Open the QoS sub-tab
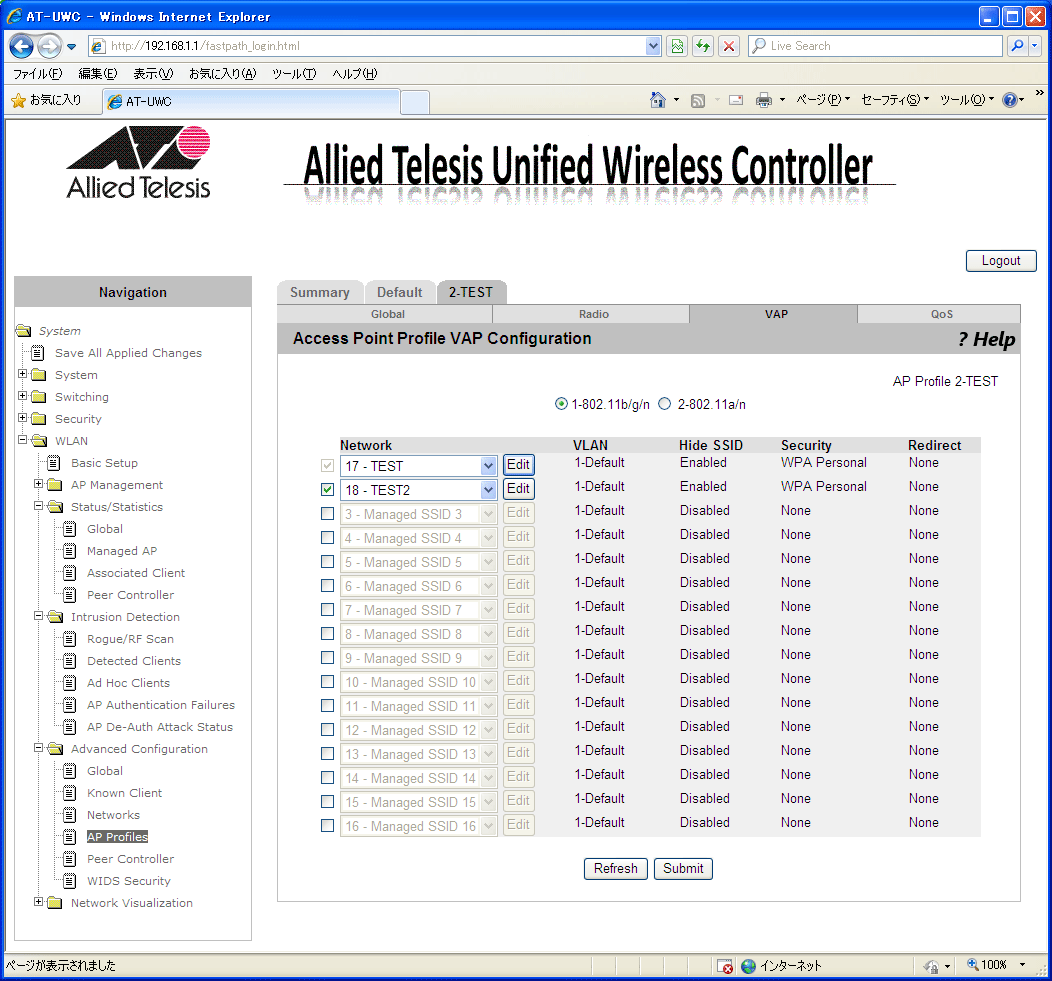This screenshot has height=981, width=1052. pyautogui.click(x=941, y=314)
